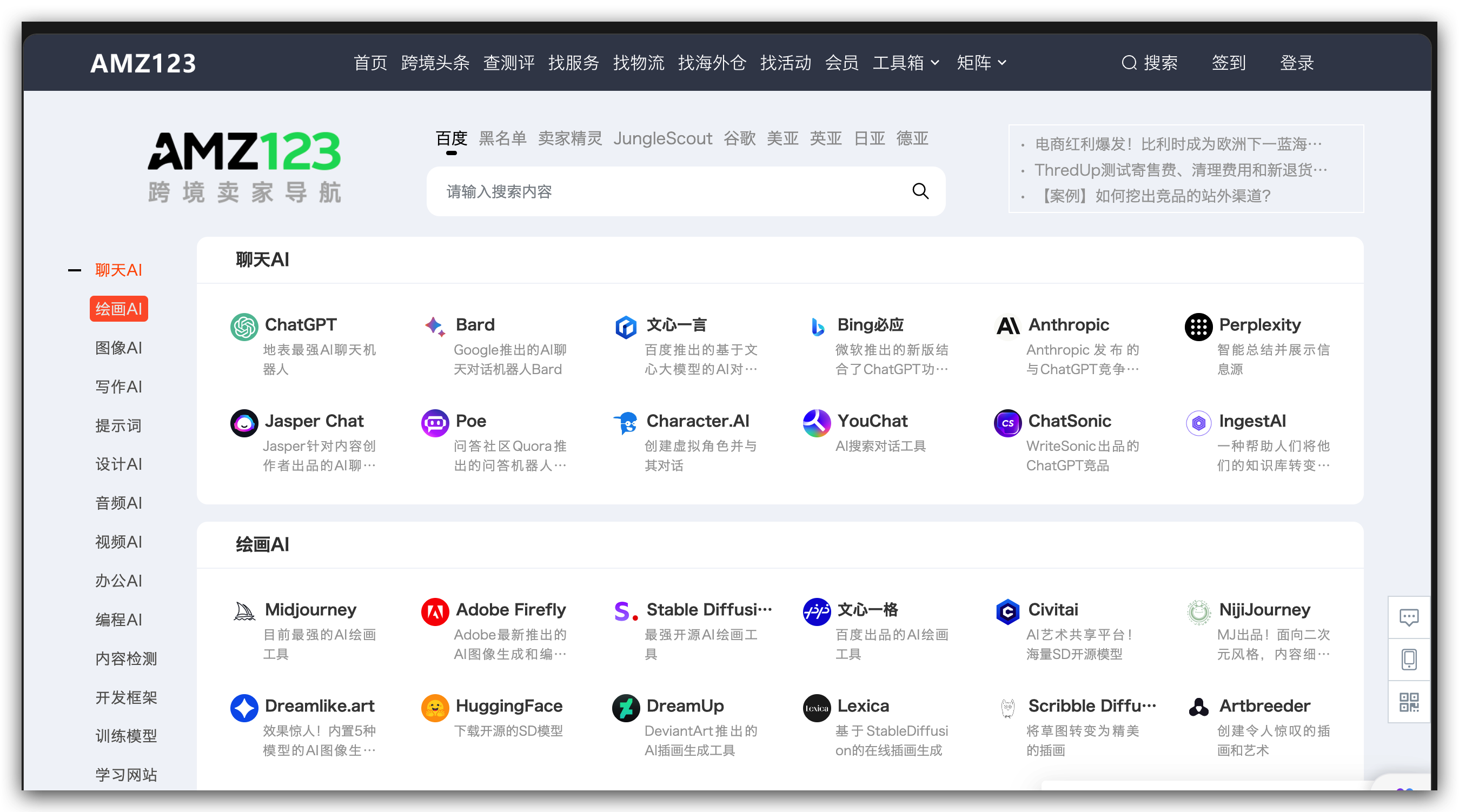Expand the 工具箱 dropdown menu

coord(906,62)
